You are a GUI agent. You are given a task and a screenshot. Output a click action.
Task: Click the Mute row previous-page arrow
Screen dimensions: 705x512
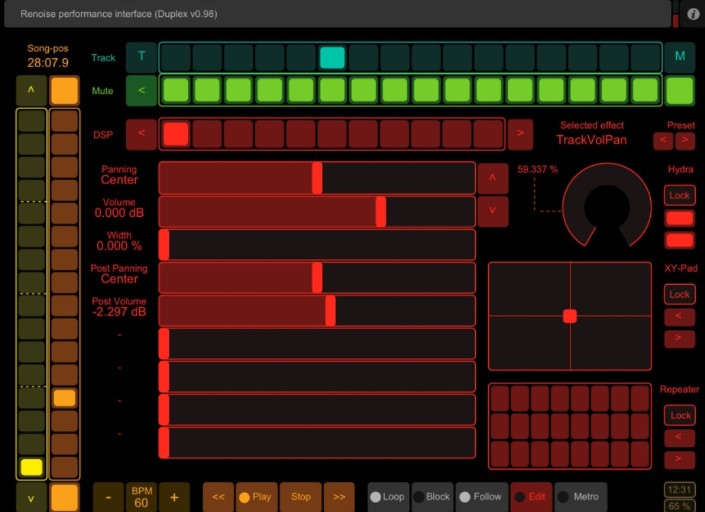tap(142, 90)
